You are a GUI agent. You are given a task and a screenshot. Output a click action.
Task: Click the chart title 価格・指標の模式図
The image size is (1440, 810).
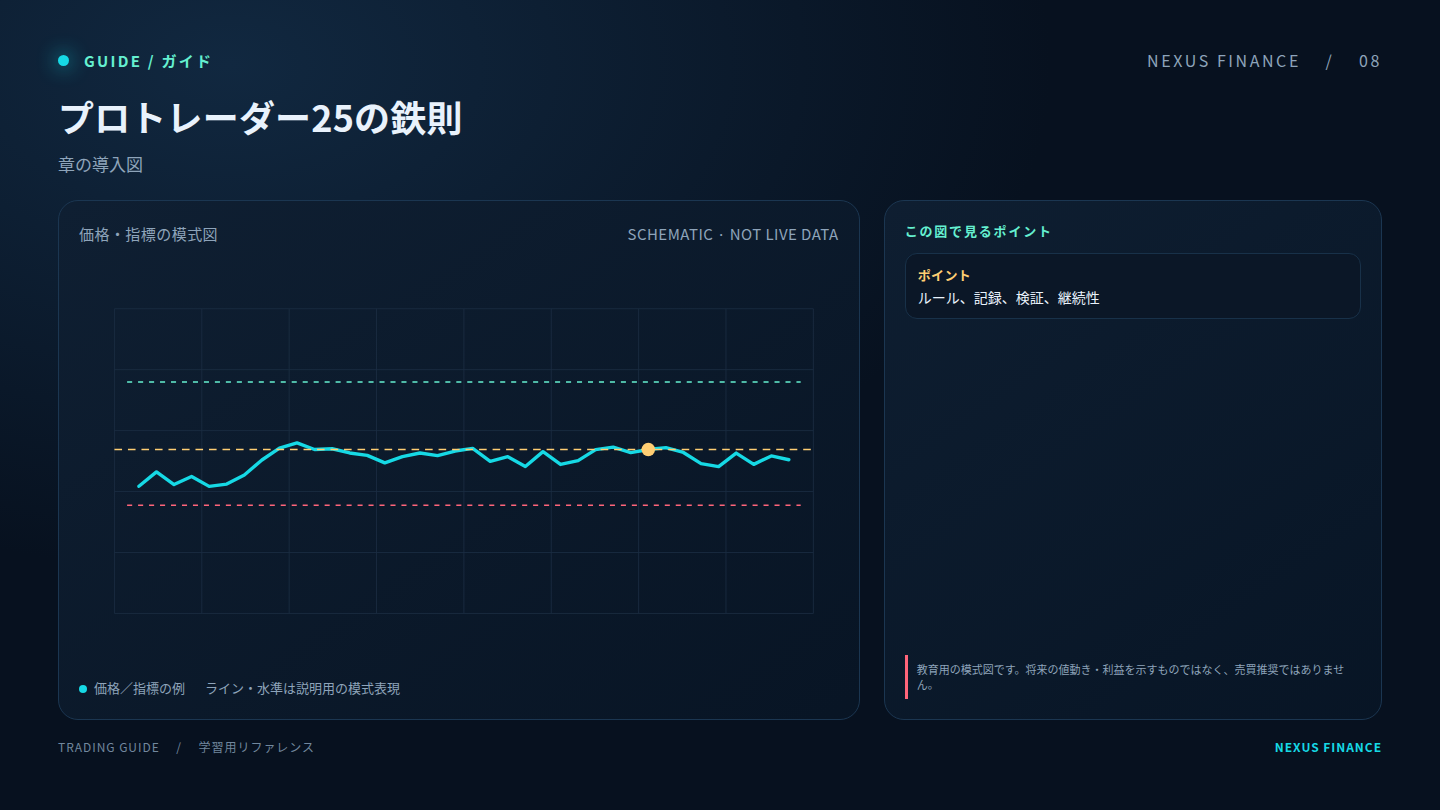(x=148, y=235)
